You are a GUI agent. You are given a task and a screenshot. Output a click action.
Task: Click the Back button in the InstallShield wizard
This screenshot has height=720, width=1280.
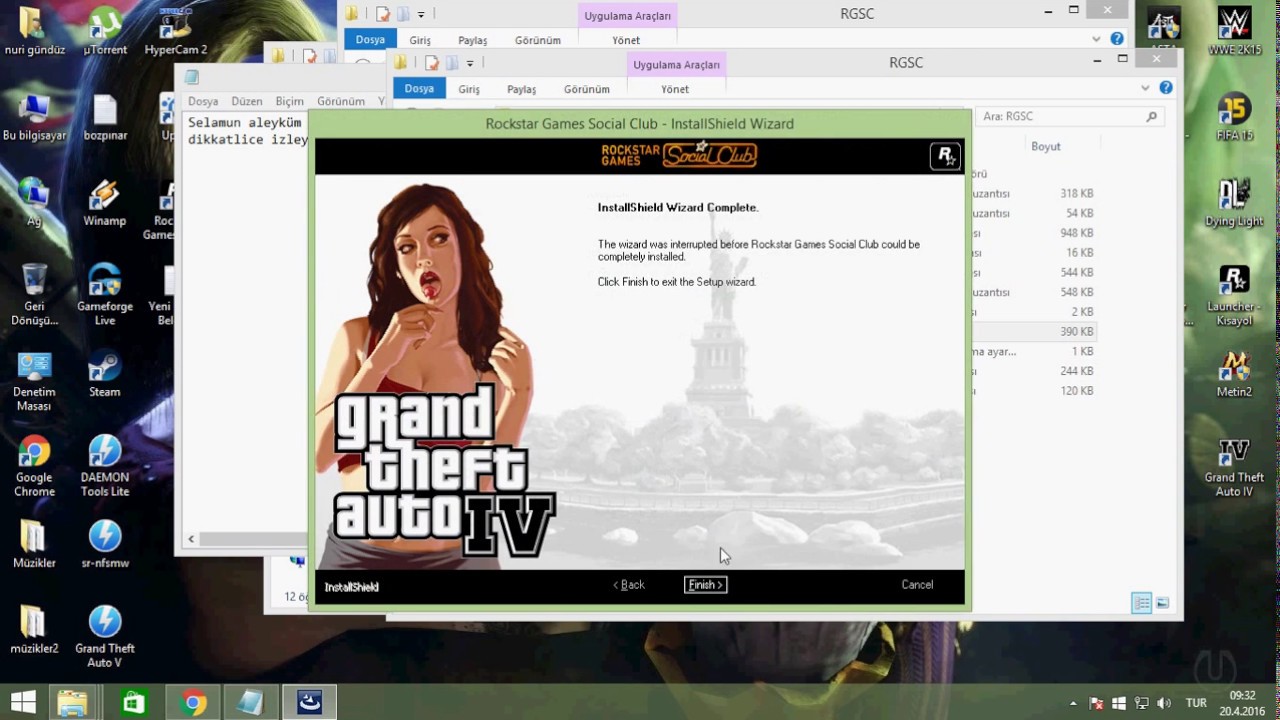pos(629,585)
